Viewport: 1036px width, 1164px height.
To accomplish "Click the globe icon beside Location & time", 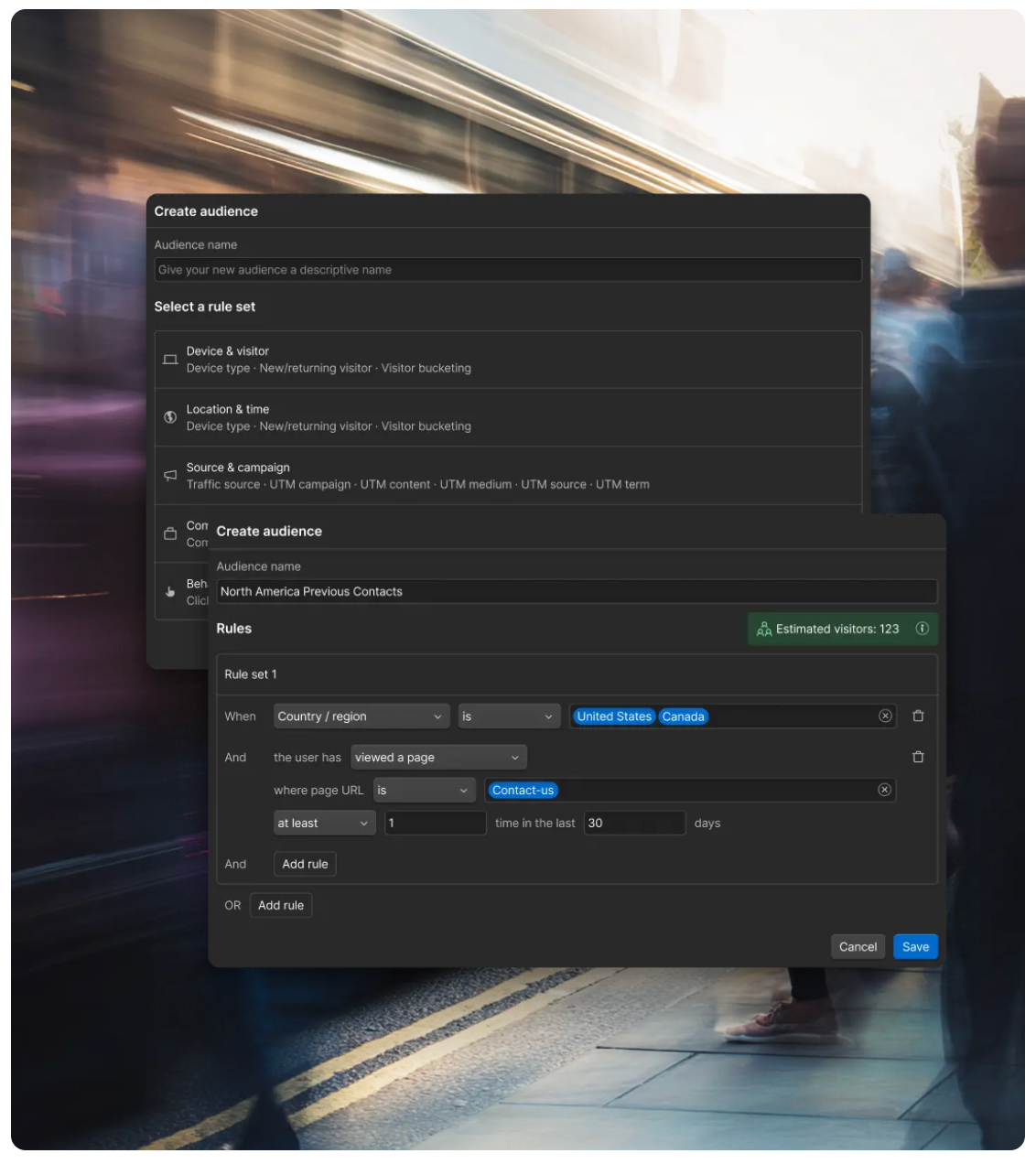I will coord(170,416).
